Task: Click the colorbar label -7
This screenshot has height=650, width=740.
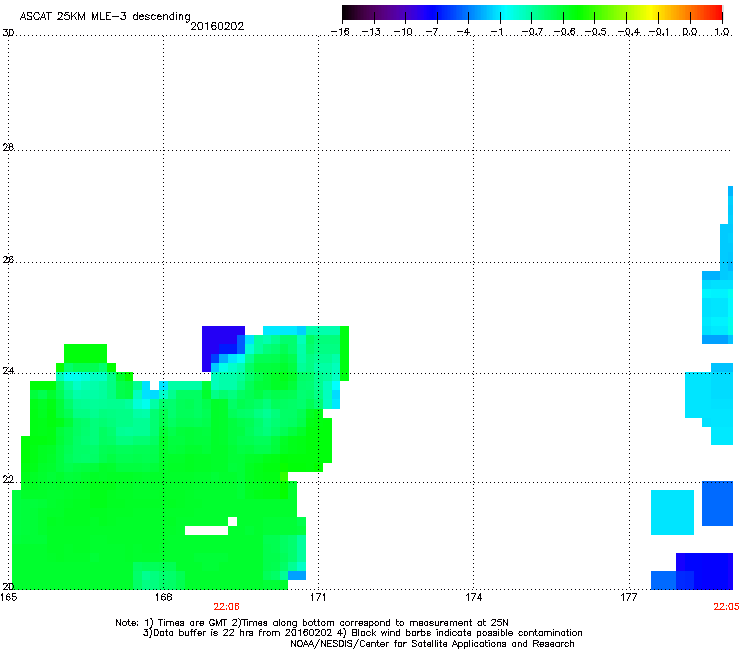Action: click(432, 32)
